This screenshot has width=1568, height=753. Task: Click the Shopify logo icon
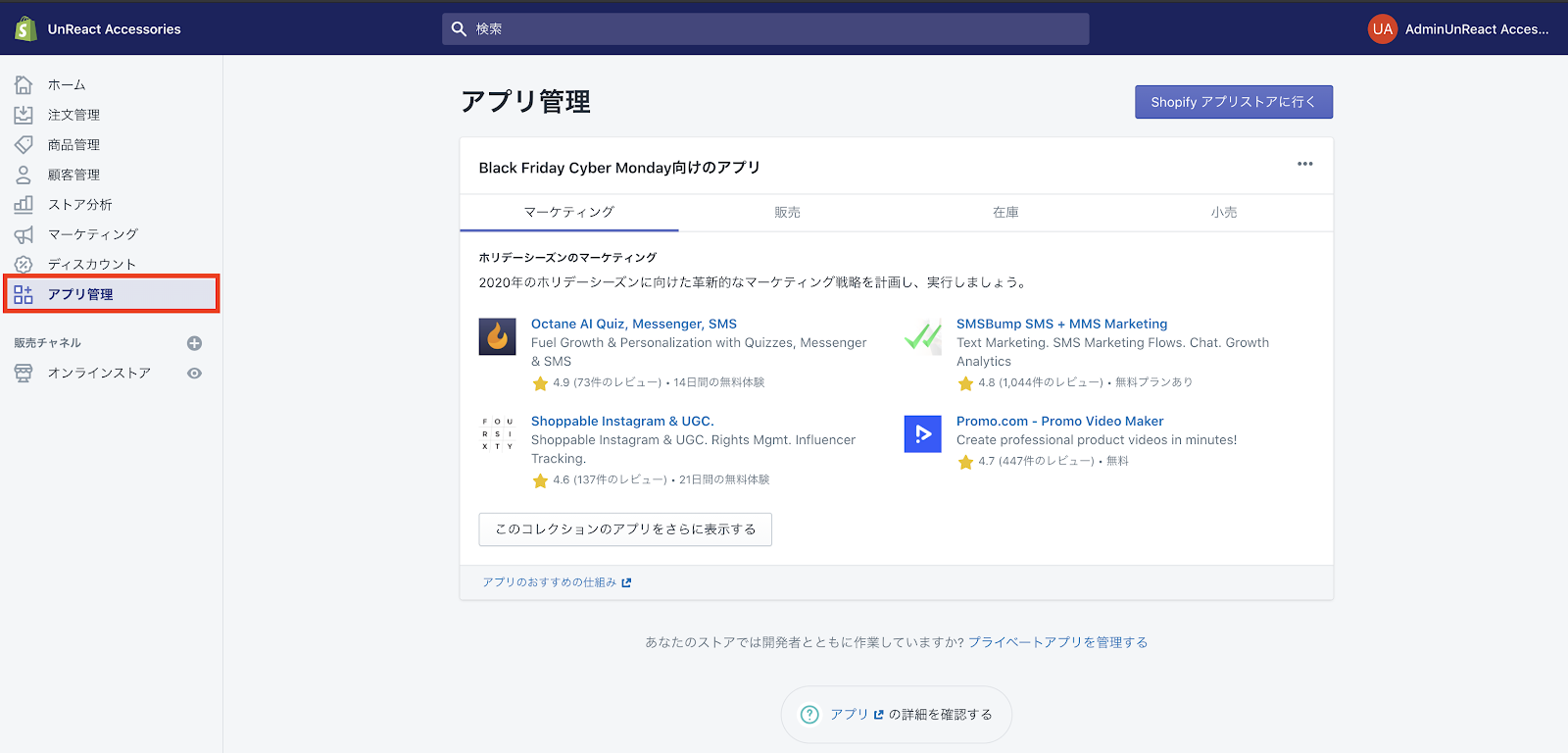click(x=25, y=29)
